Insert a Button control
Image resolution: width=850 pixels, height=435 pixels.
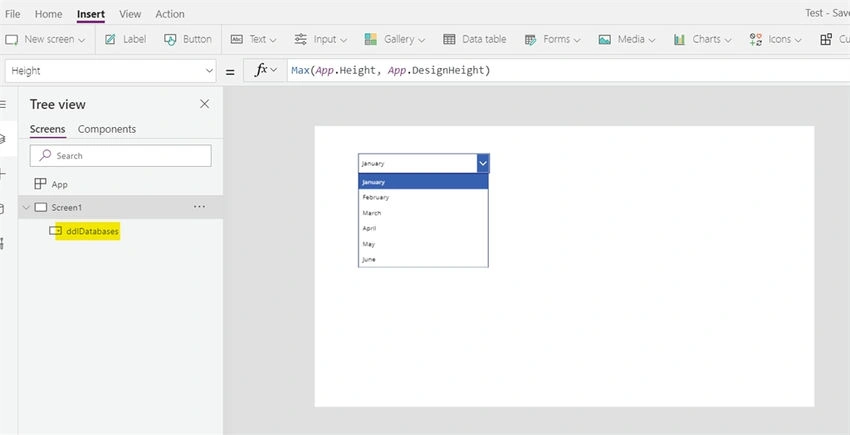click(188, 39)
